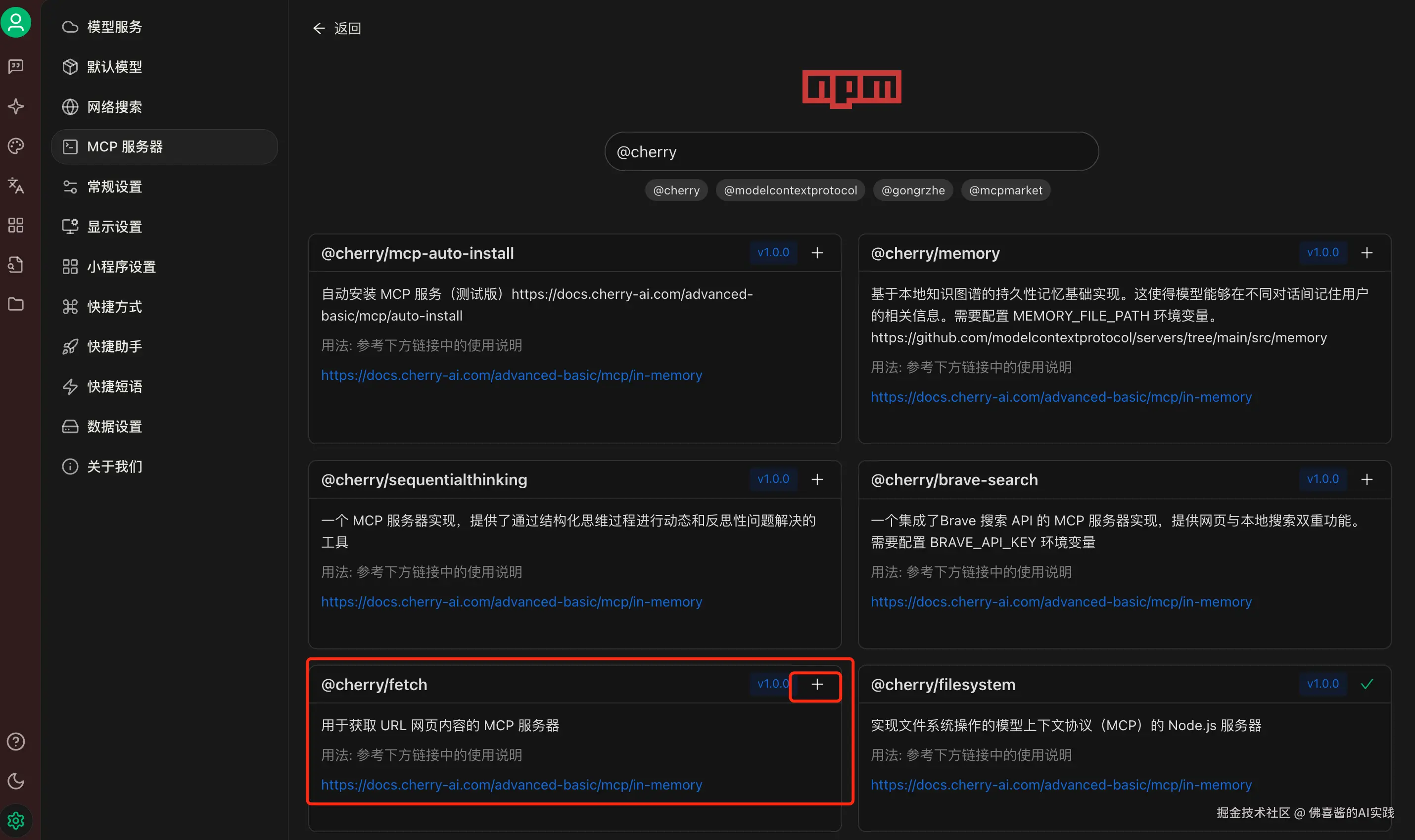Click installed checkmark on @cherry/filesystem

[x=1367, y=684]
